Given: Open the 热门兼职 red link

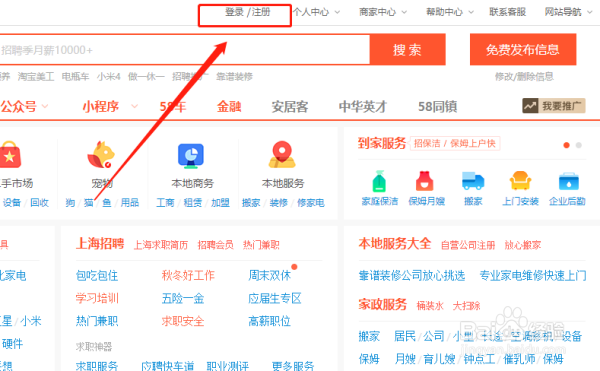Looking at the screenshot, I should tap(261, 245).
